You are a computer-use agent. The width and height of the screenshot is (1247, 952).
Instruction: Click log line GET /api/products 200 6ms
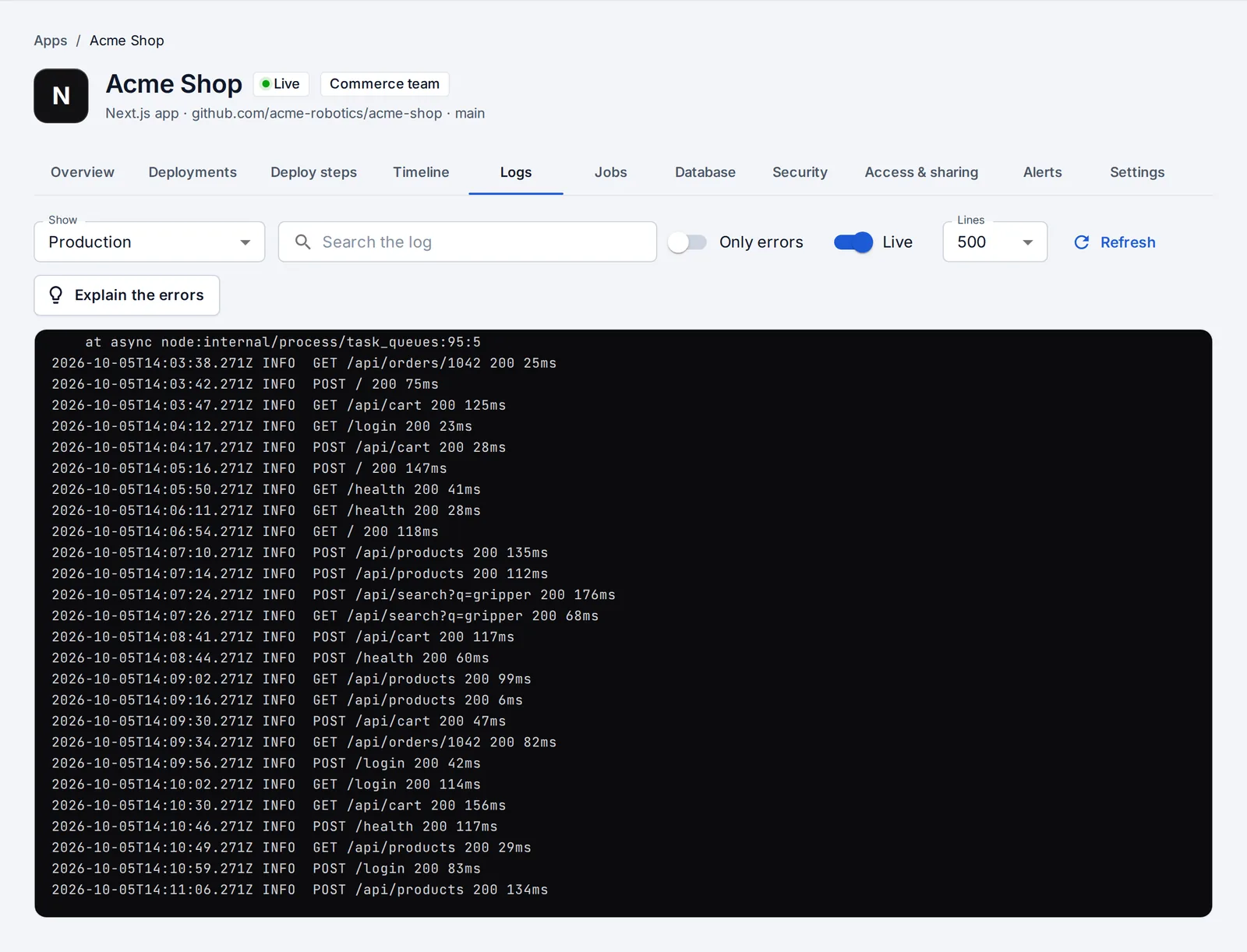pyautogui.click(x=288, y=700)
